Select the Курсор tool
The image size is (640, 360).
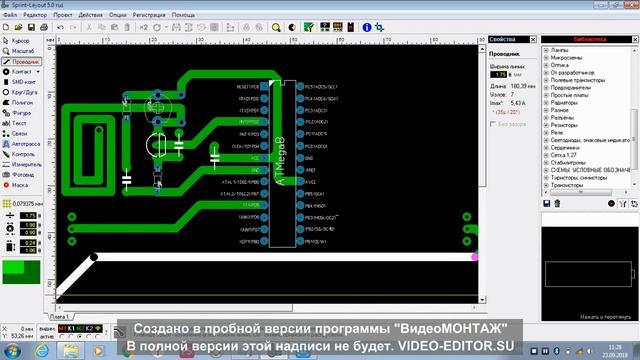pyautogui.click(x=21, y=41)
